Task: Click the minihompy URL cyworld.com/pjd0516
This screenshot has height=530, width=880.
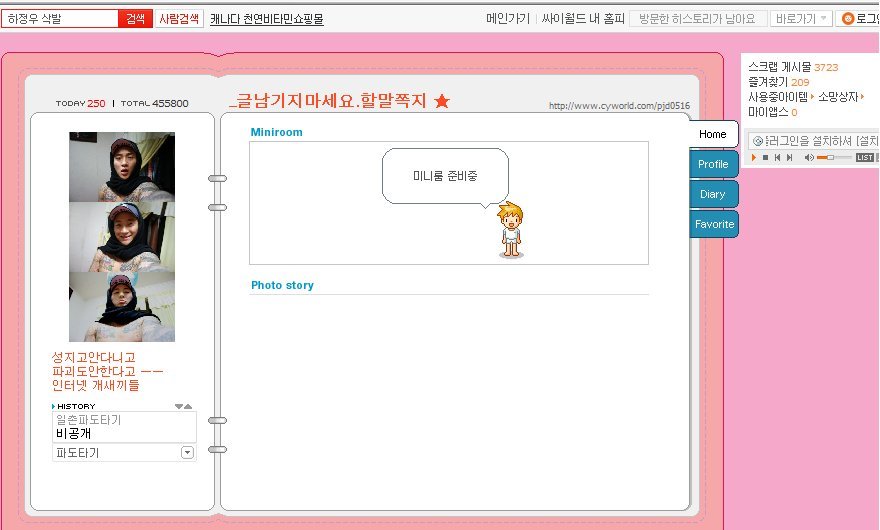Action: click(x=619, y=106)
